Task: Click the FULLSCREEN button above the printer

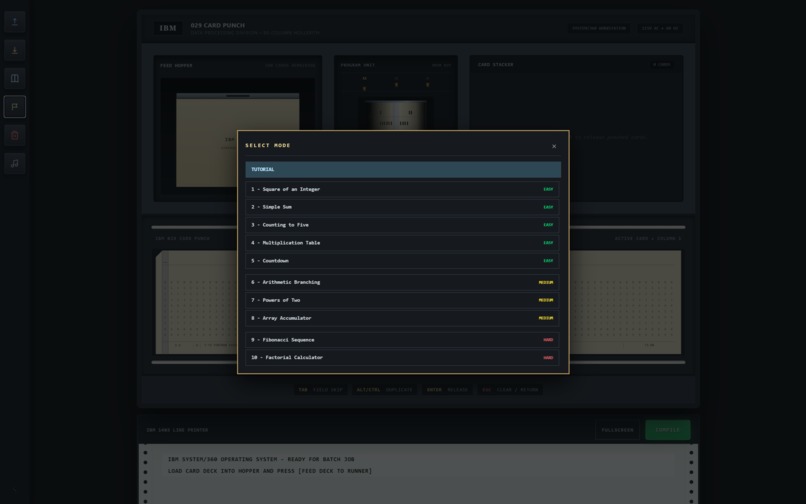Action: pos(617,430)
